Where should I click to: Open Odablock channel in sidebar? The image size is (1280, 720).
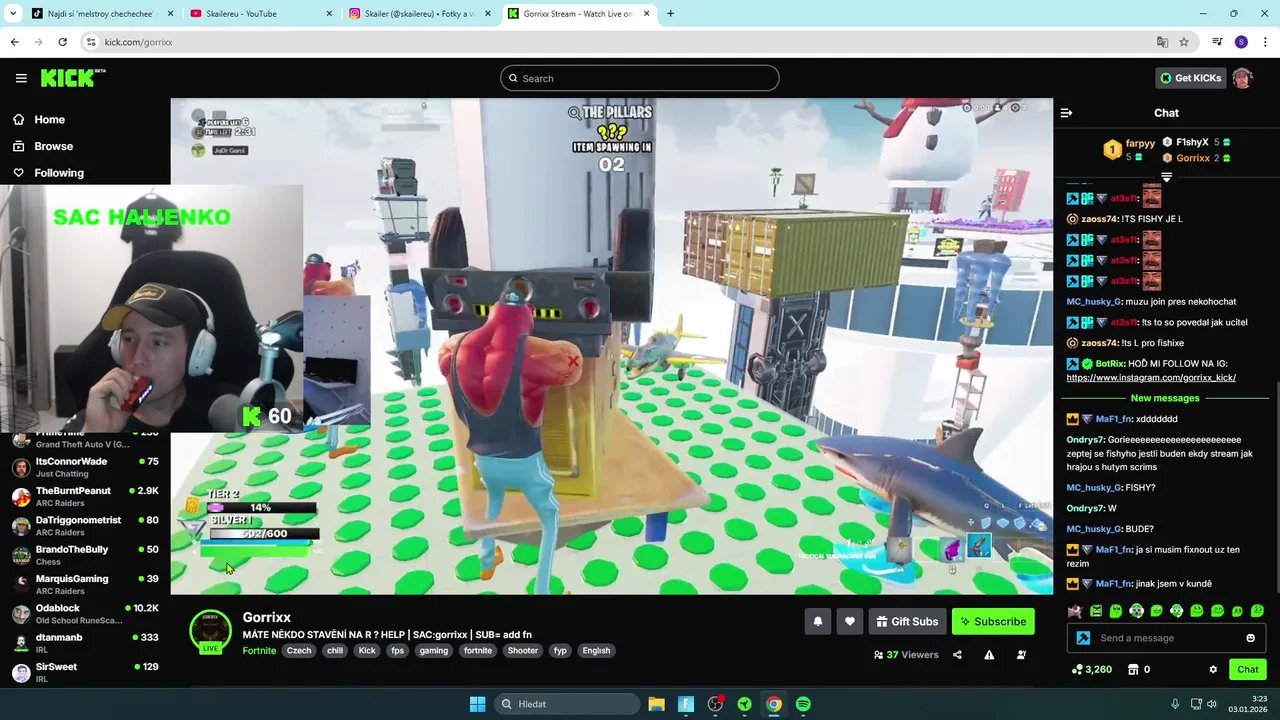[86, 613]
